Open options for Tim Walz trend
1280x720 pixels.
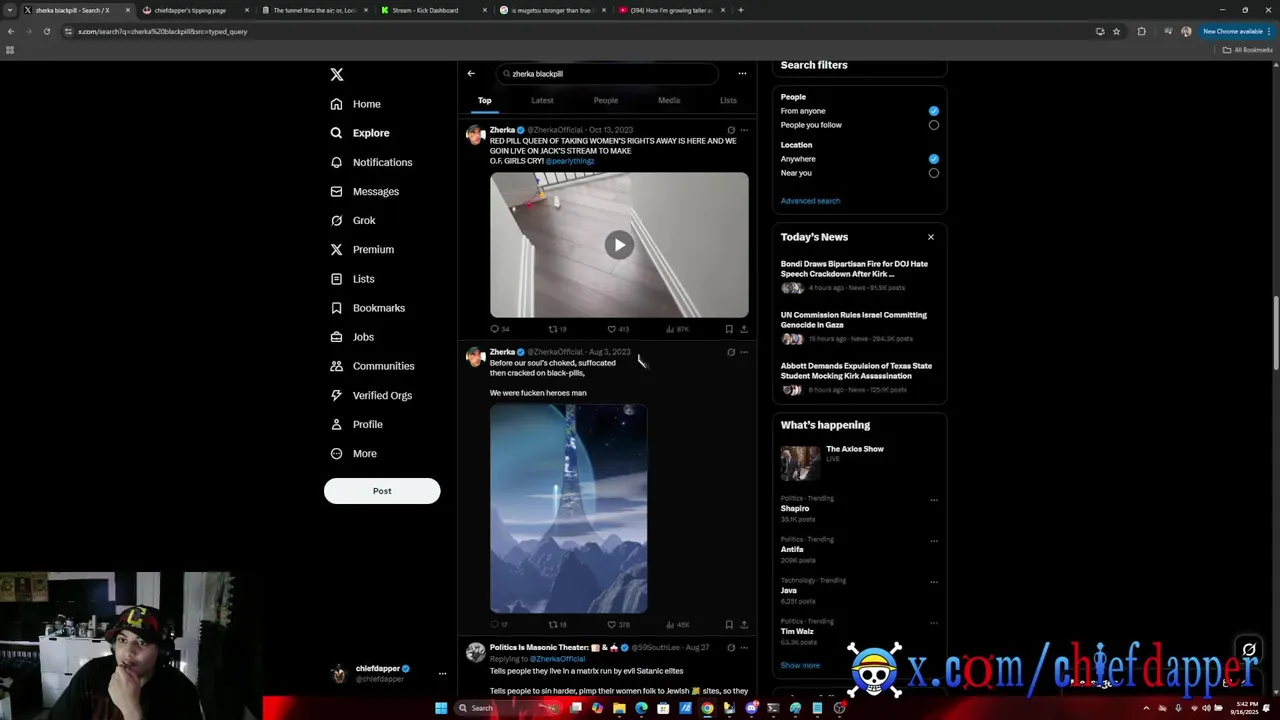point(934,623)
